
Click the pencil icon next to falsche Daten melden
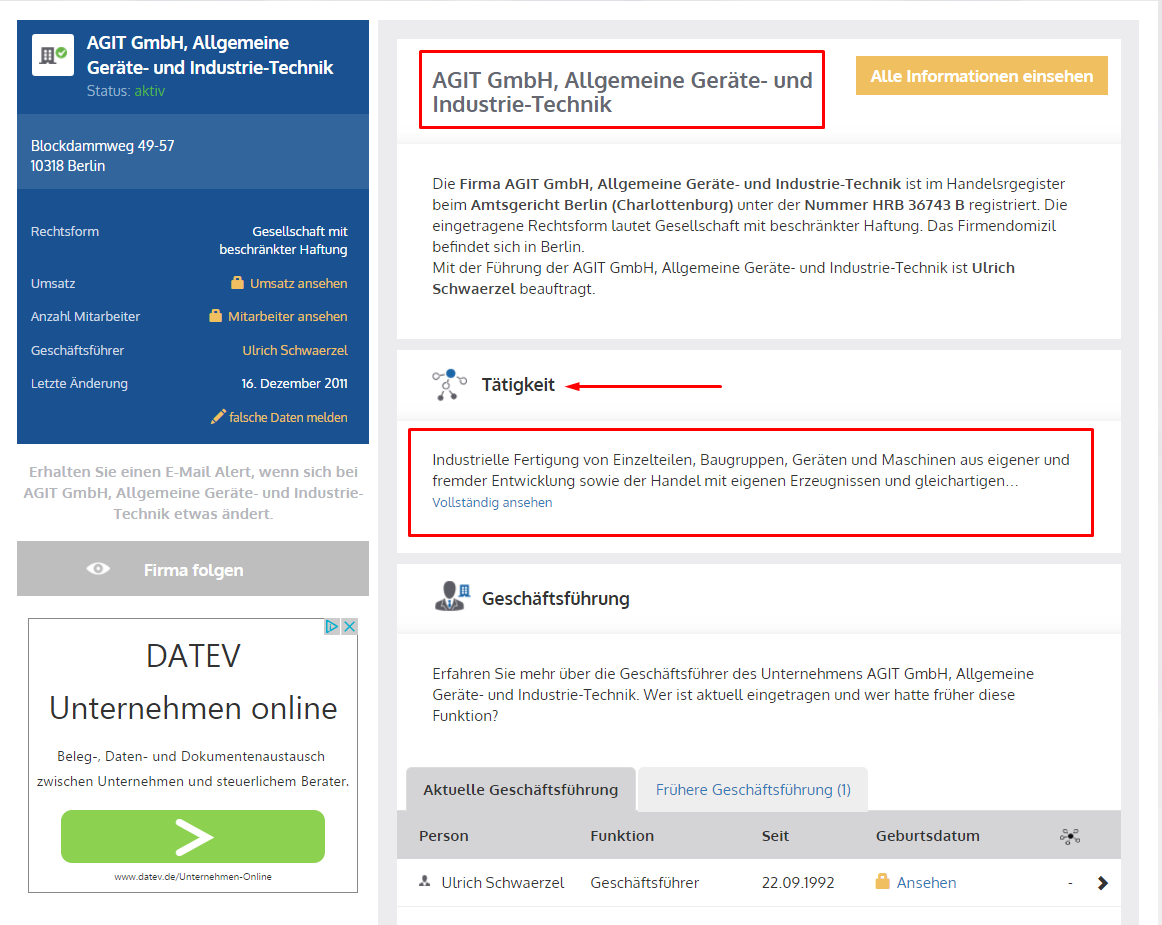point(218,417)
